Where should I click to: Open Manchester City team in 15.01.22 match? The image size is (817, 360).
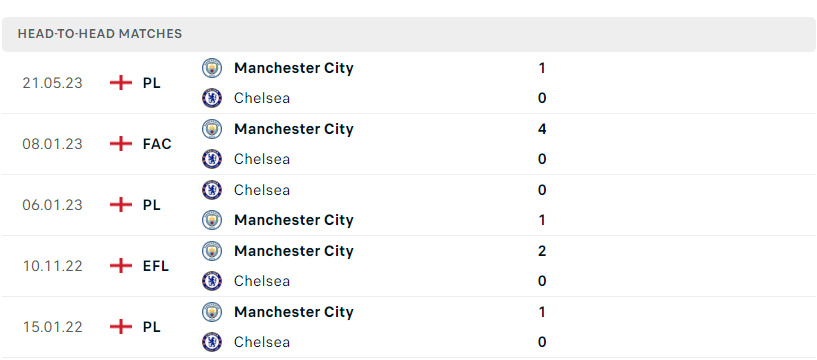(294, 312)
